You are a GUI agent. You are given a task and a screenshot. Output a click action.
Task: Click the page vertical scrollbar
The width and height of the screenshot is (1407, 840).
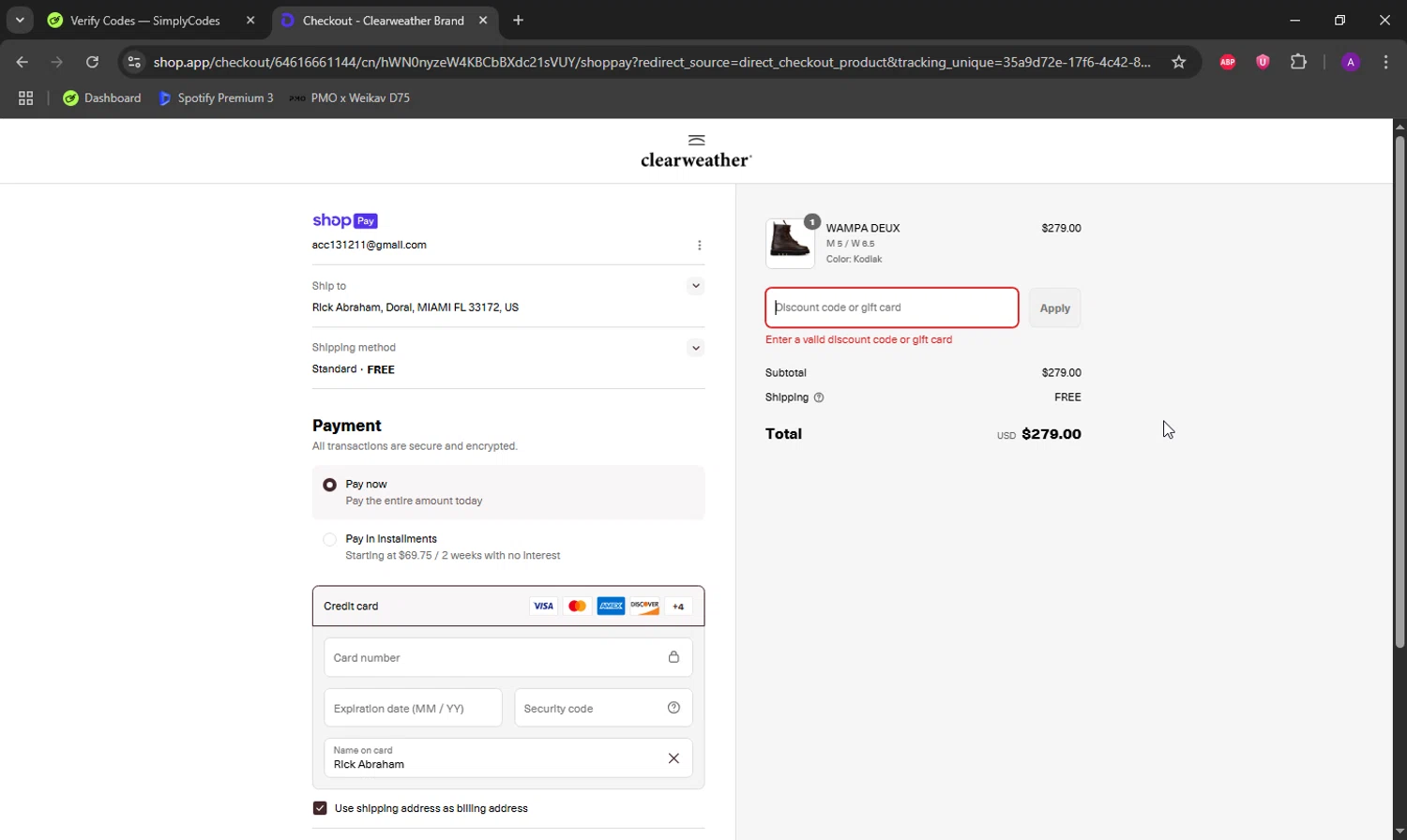1399,392
